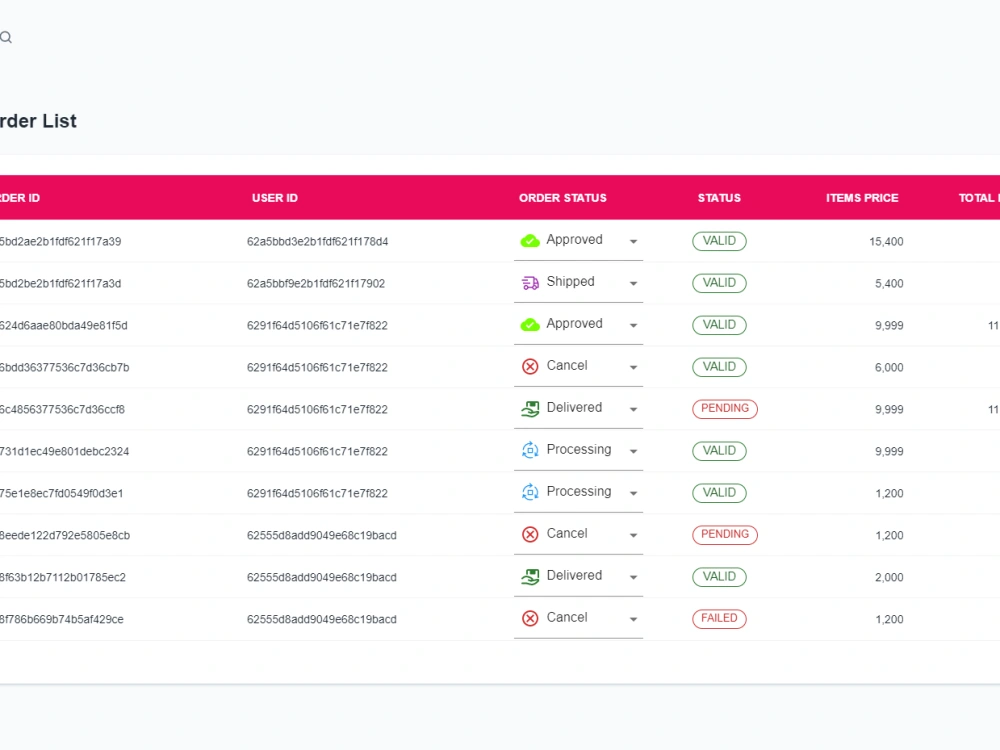Click the 5,400 items price value
The width and height of the screenshot is (1000, 750).
(x=889, y=284)
